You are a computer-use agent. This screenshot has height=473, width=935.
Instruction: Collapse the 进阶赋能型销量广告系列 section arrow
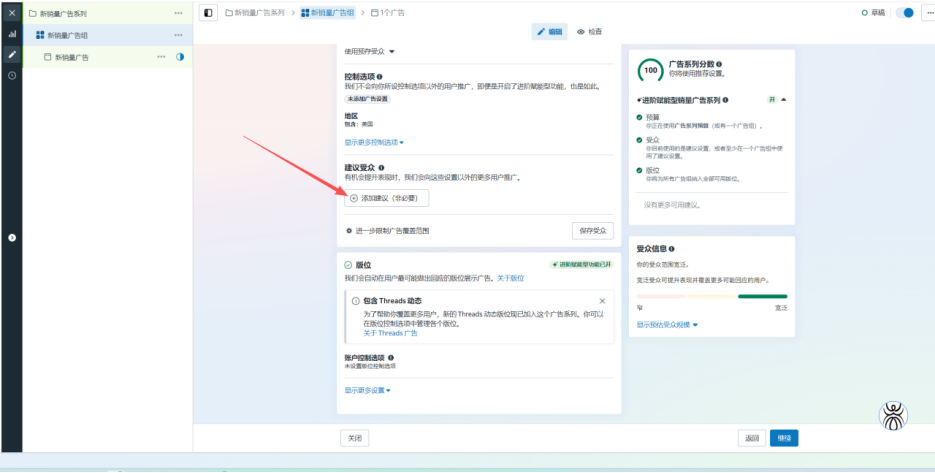(x=784, y=100)
